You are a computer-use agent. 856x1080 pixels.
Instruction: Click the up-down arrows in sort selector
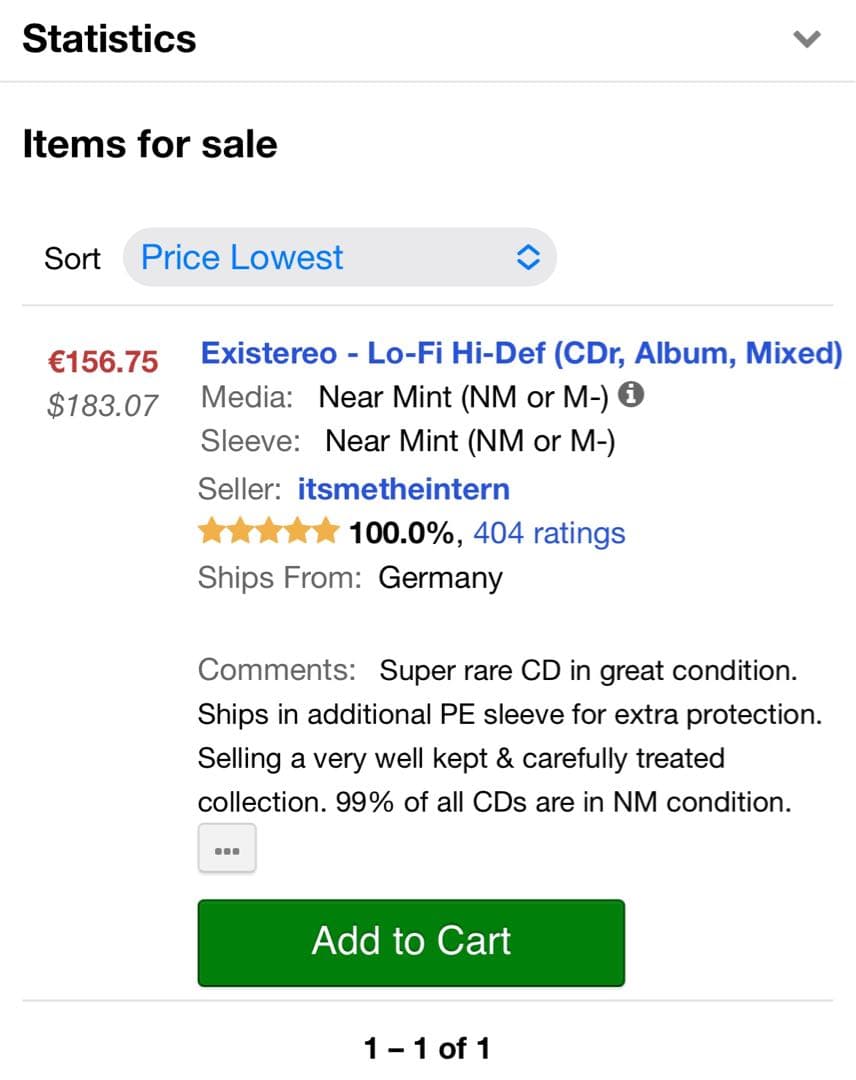click(x=527, y=258)
